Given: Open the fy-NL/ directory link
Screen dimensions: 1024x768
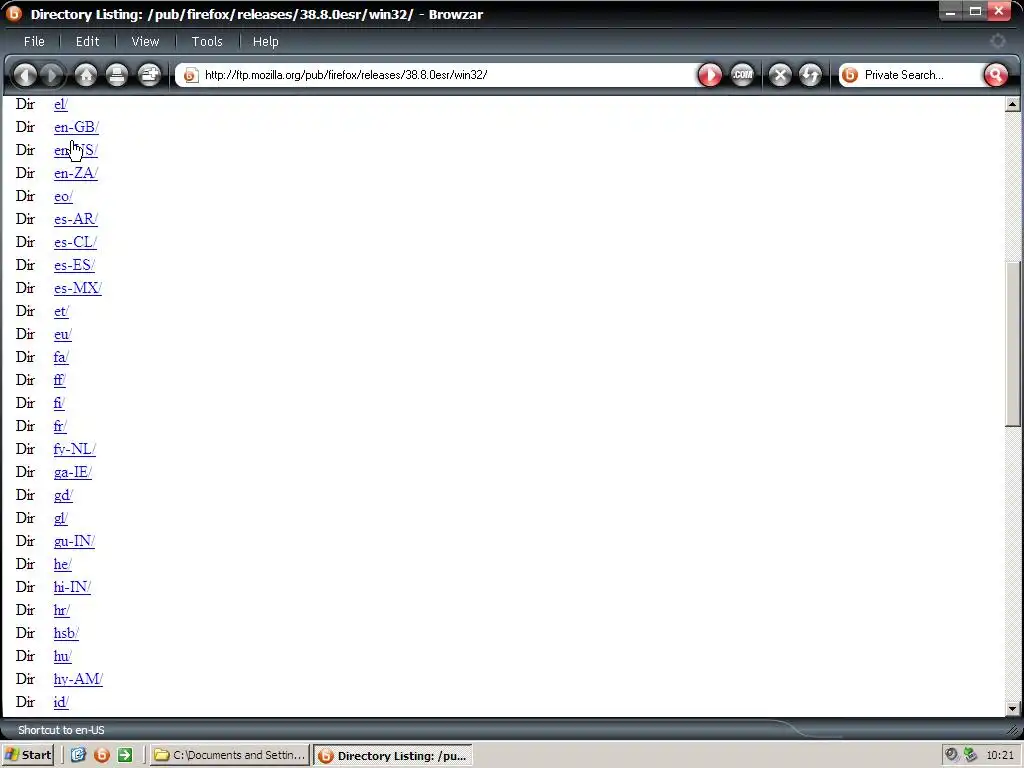Looking at the screenshot, I should [x=74, y=449].
